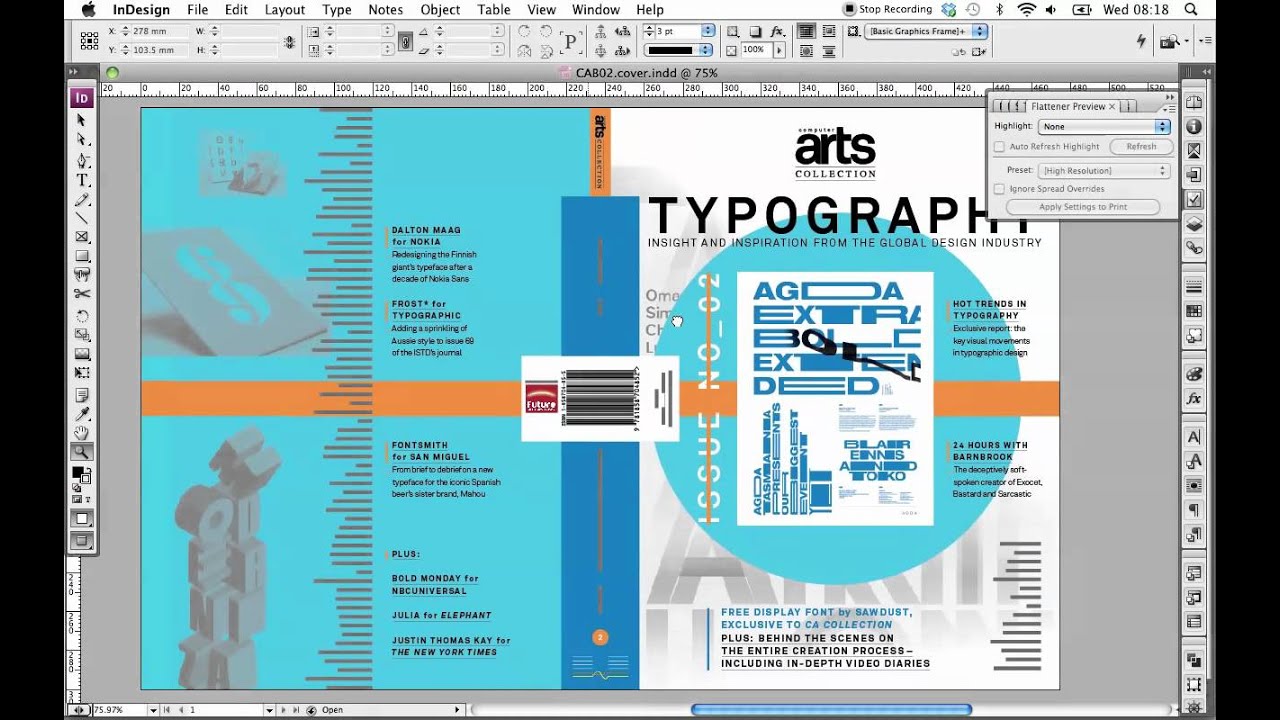Select the Direct Selection tool

[x=82, y=140]
